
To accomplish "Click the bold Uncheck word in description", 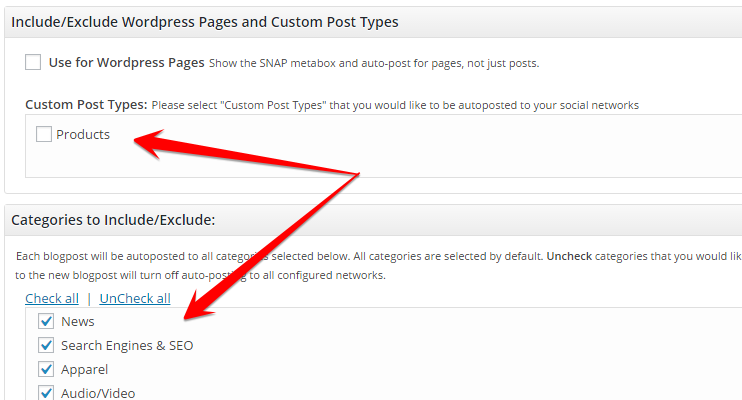I will click(569, 256).
